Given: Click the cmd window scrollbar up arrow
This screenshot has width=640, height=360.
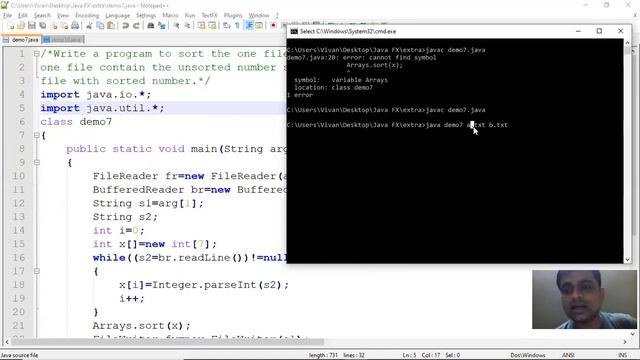Looking at the screenshot, I should coord(627,42).
